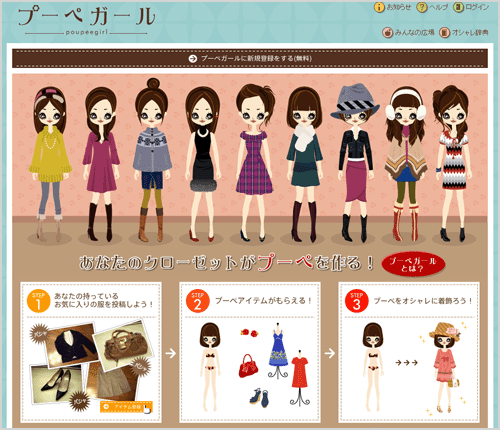Open the お知らせ info icon
500x430 pixels.
[379, 7]
